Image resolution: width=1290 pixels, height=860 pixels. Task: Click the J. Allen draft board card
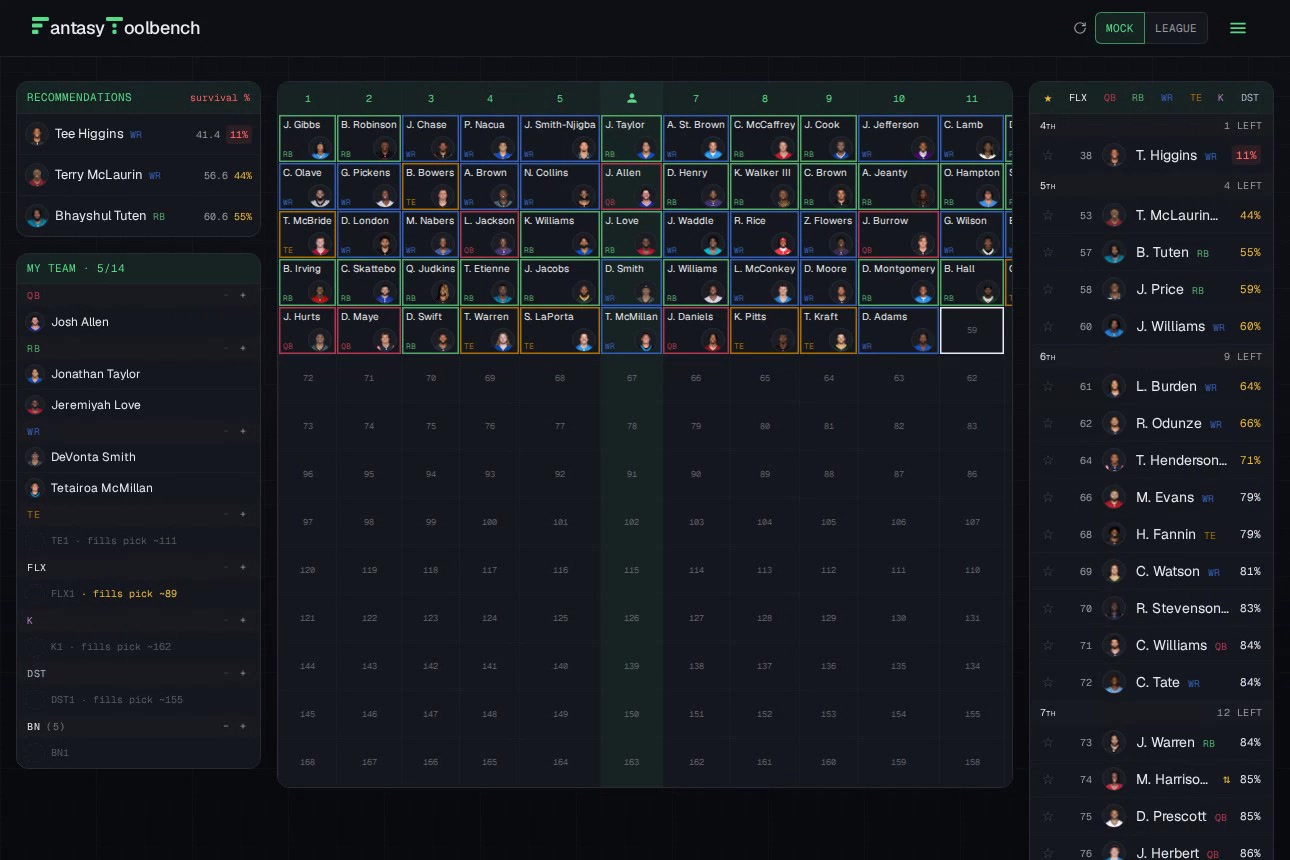[631, 186]
